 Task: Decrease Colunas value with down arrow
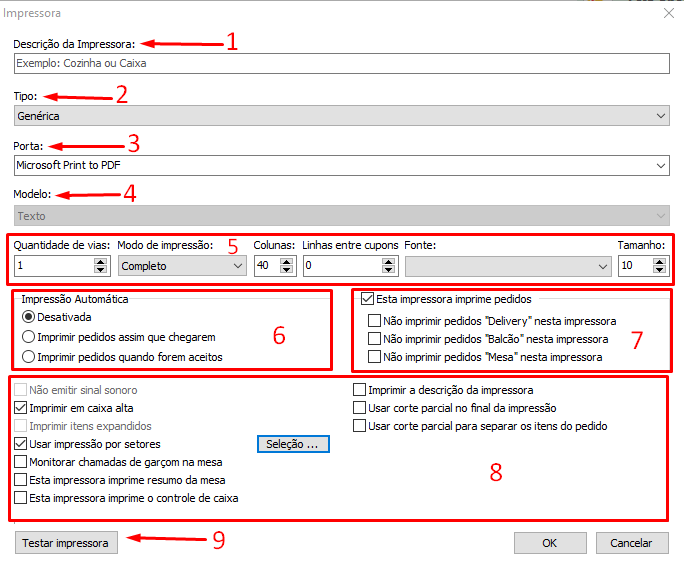click(287, 270)
